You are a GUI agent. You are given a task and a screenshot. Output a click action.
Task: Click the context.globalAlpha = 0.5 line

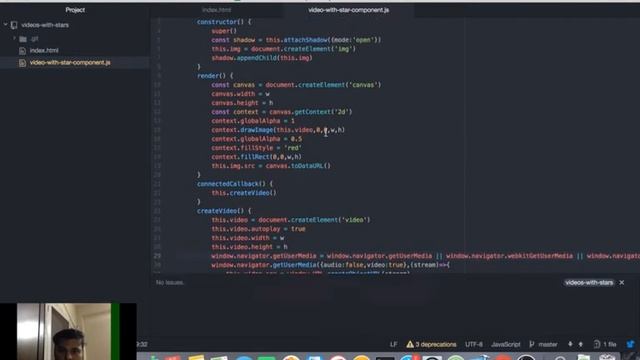click(x=257, y=139)
